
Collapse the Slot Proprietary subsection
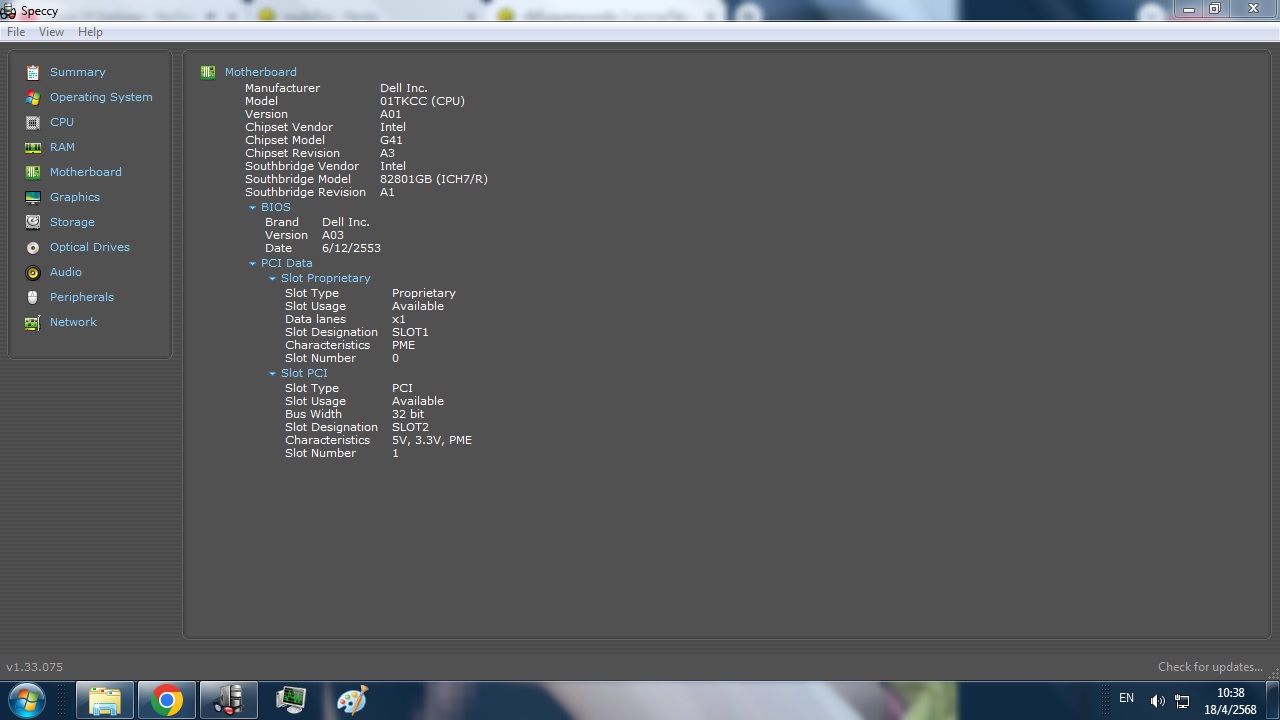click(272, 279)
